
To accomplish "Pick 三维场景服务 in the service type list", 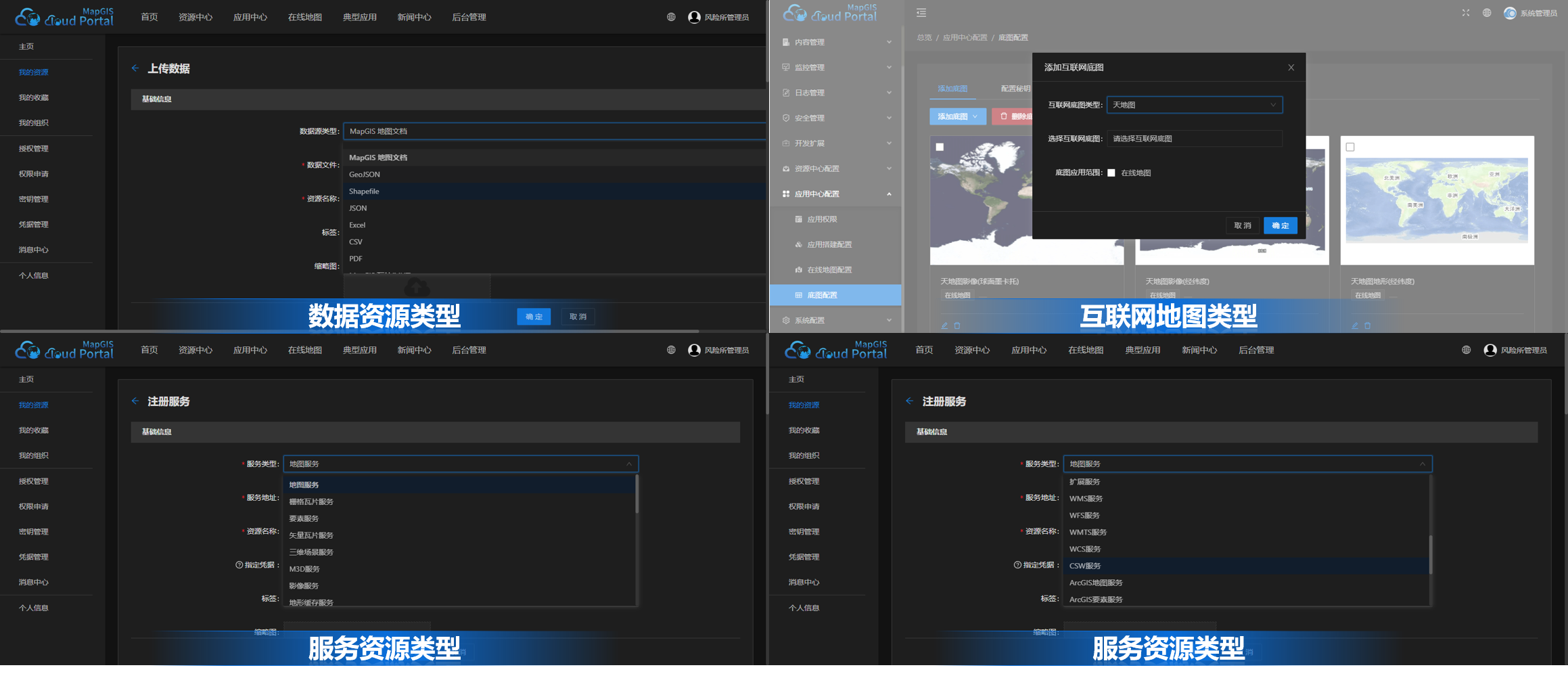I will tap(459, 552).
